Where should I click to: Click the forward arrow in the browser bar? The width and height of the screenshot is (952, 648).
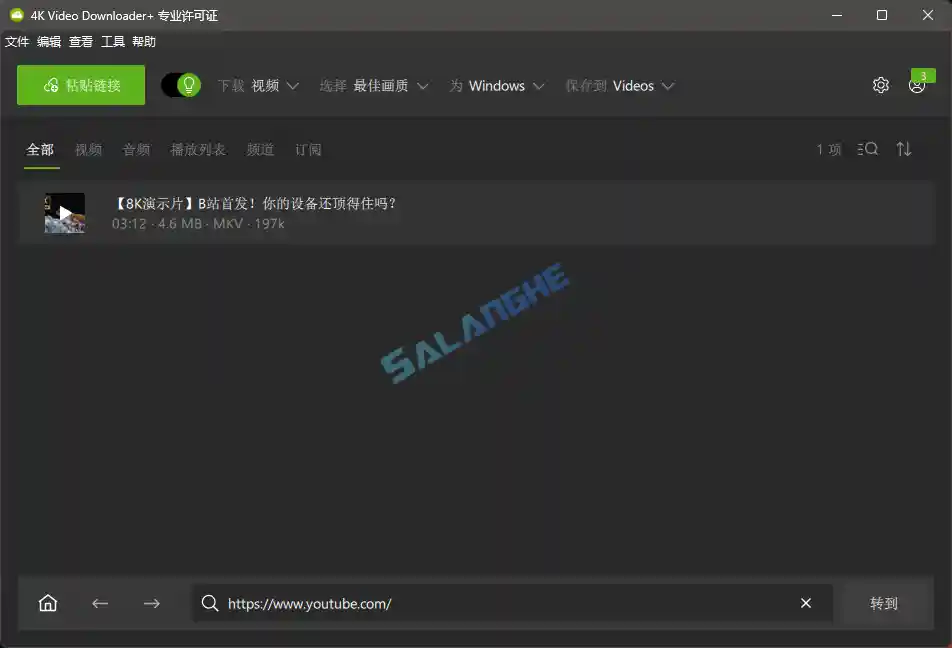(x=152, y=603)
